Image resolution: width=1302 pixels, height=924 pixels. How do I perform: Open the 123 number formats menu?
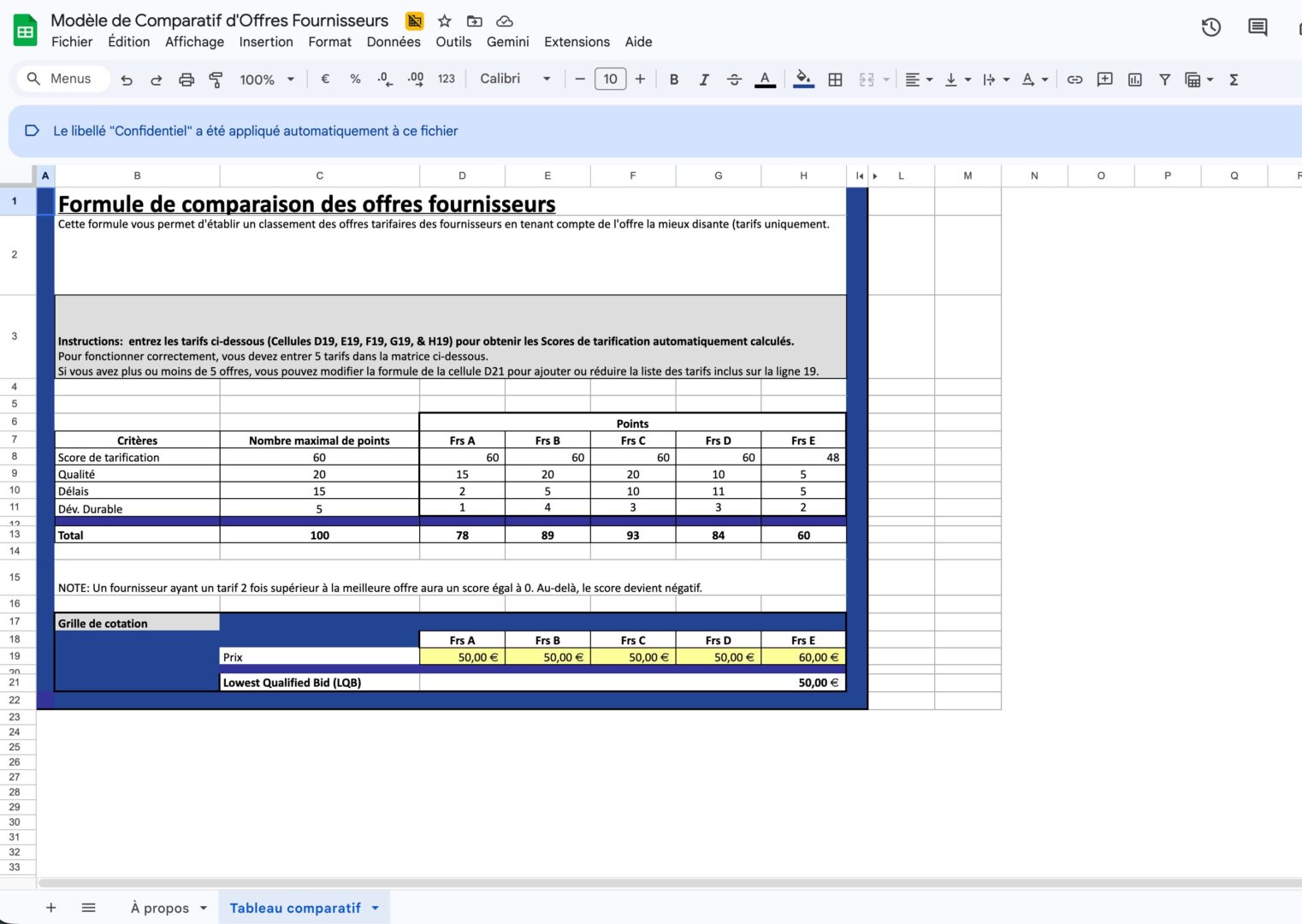click(x=447, y=80)
